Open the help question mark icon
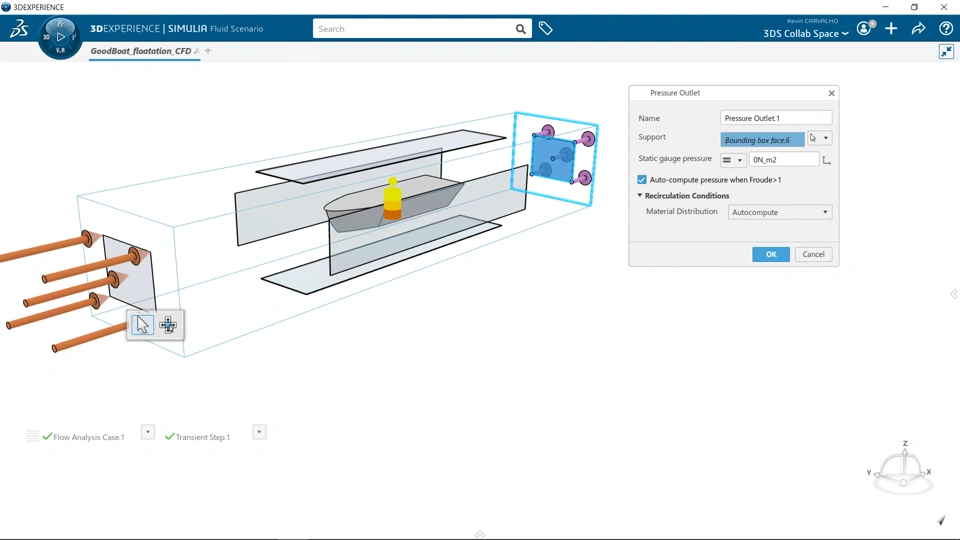The width and height of the screenshot is (960, 540). coord(945,28)
